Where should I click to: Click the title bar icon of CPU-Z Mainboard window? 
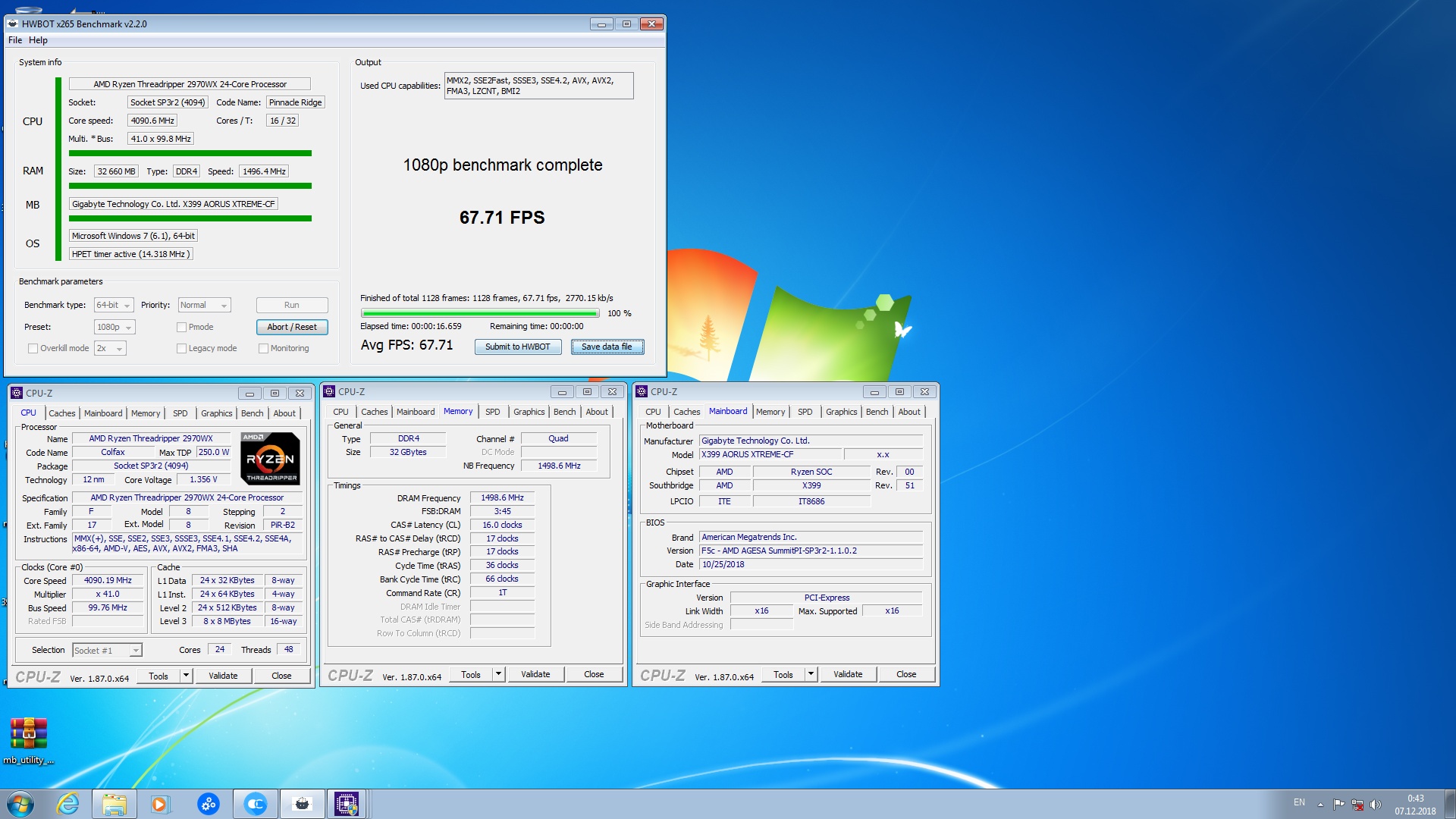642,391
